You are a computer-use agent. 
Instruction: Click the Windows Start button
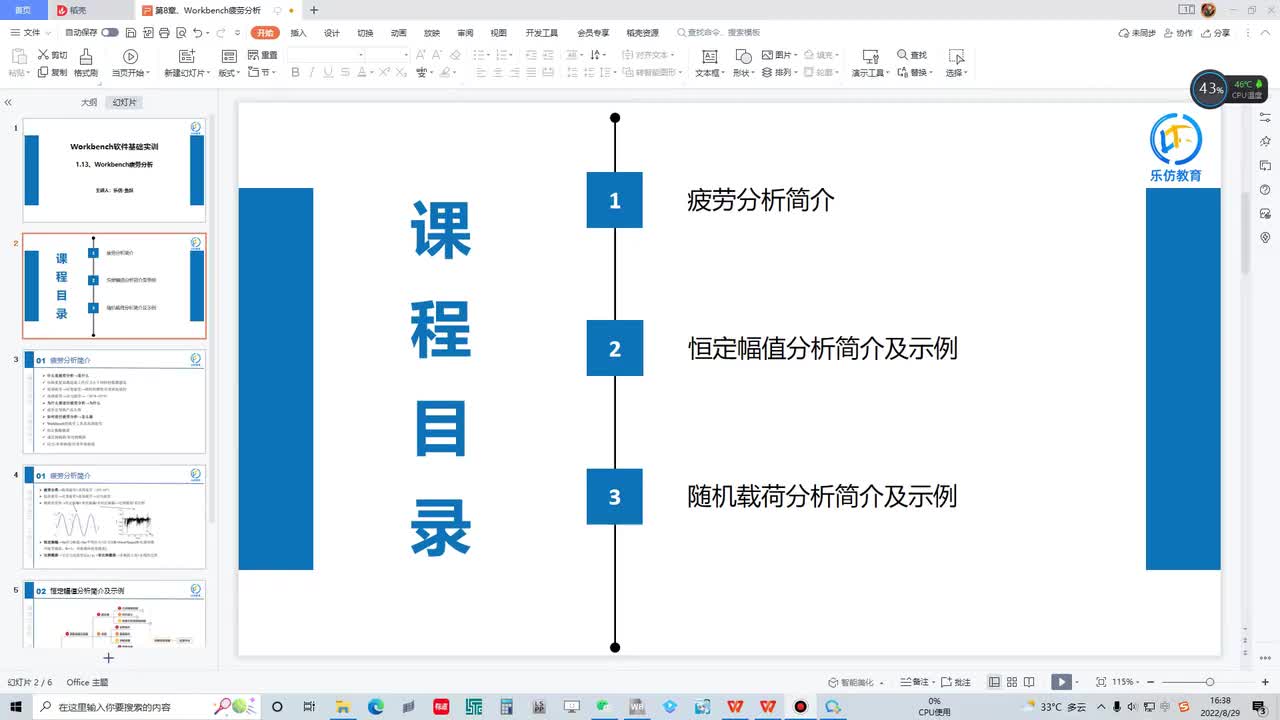pyautogui.click(x=15, y=706)
